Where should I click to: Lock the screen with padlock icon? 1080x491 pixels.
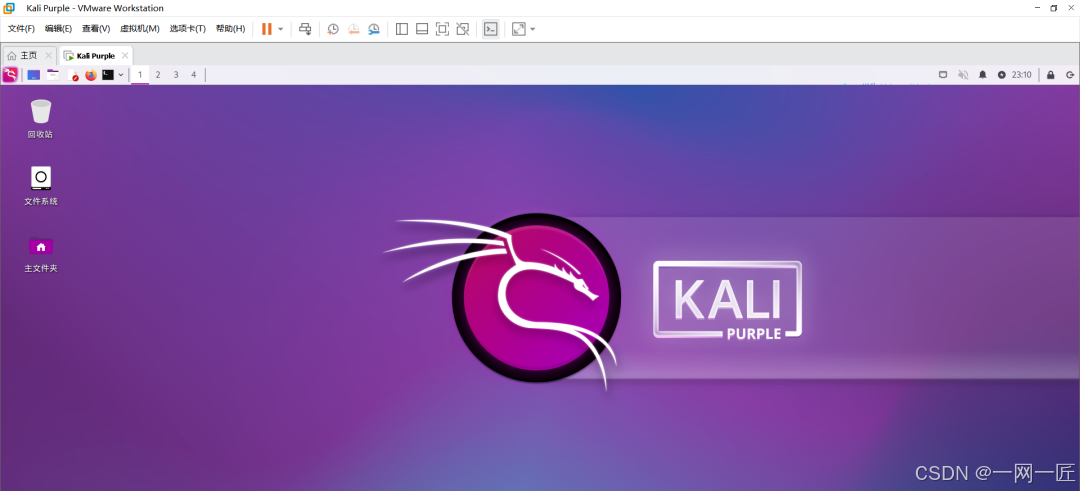point(1050,74)
